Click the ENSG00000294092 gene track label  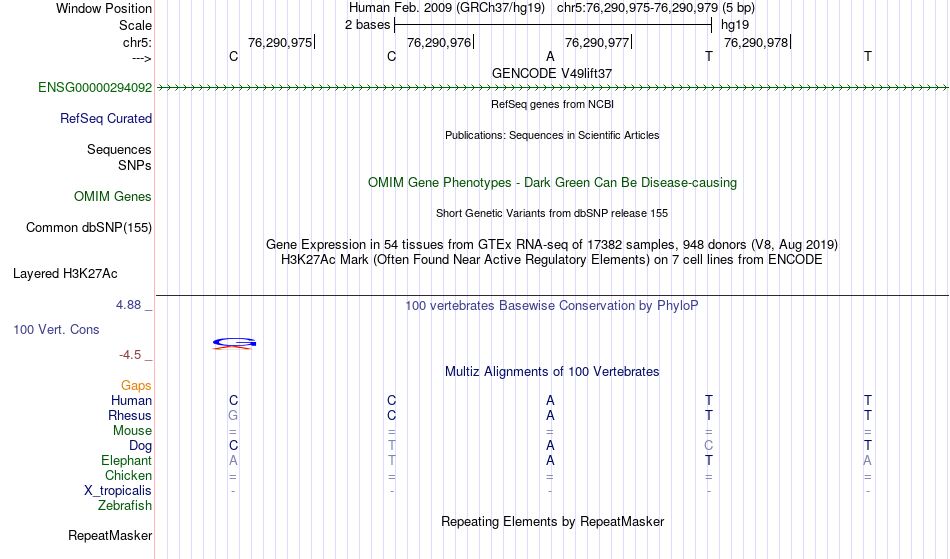[95, 88]
